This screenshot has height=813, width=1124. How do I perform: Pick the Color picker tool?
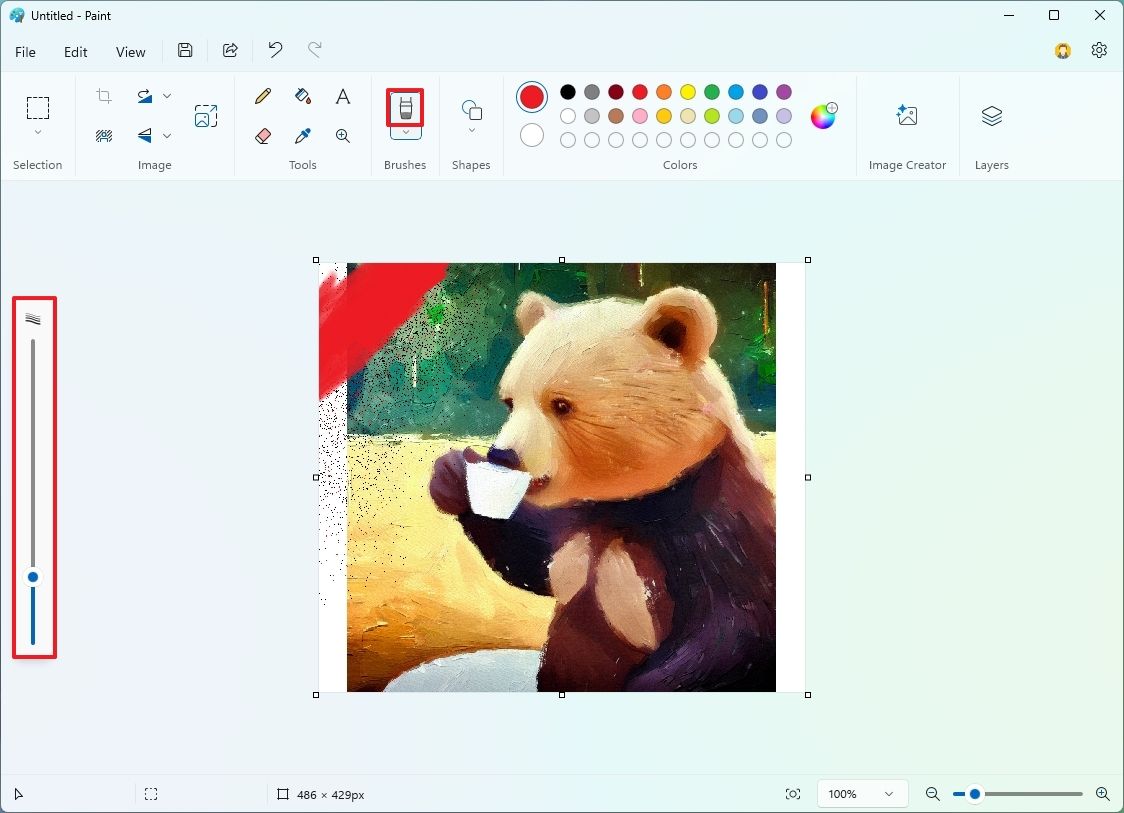point(302,135)
